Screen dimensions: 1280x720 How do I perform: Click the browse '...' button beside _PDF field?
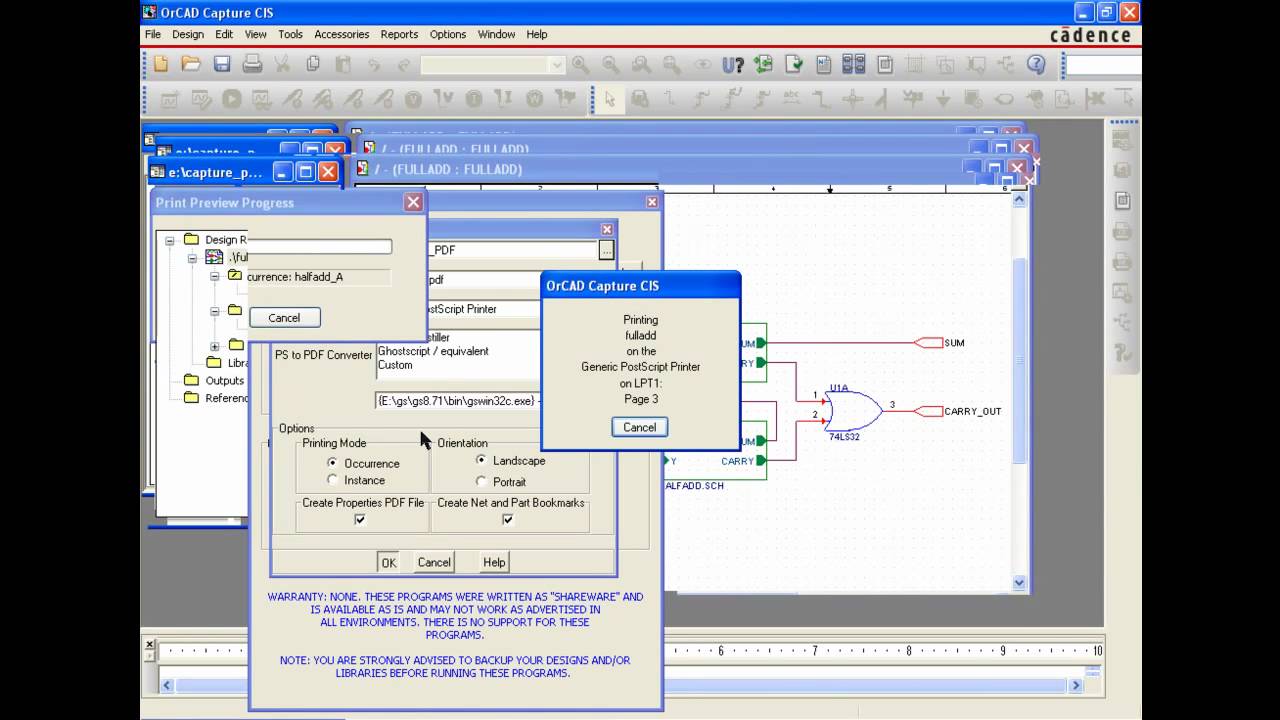(606, 250)
